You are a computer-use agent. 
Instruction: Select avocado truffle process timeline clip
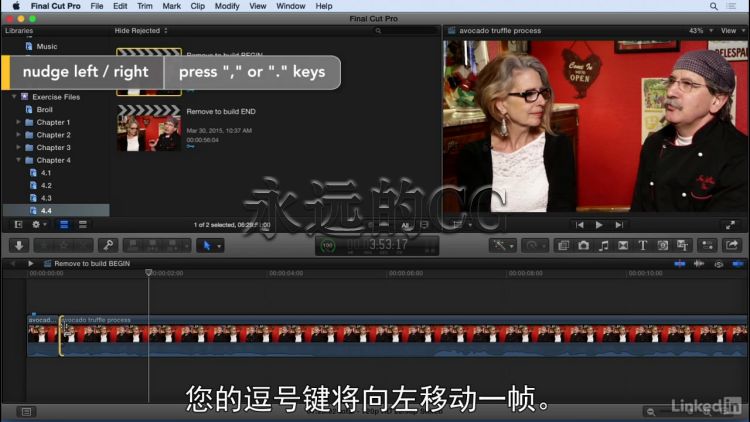403,335
